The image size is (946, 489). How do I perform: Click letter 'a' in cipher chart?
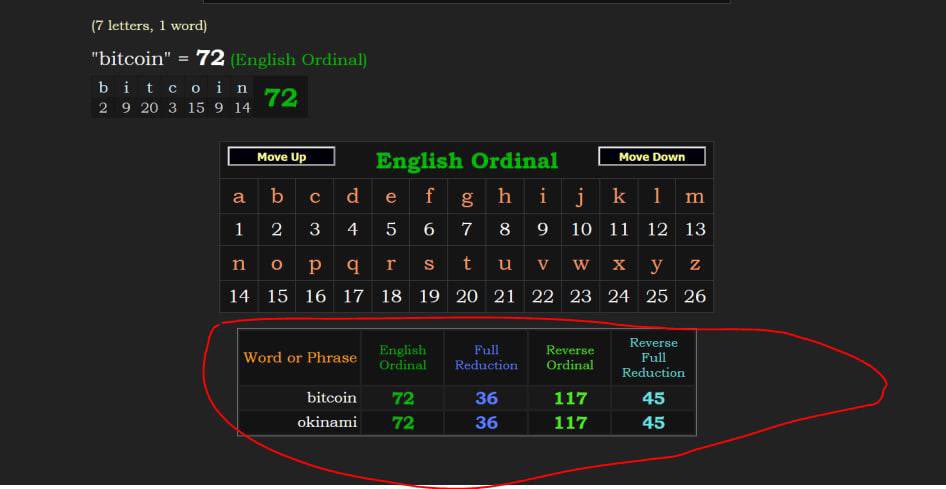coord(239,197)
